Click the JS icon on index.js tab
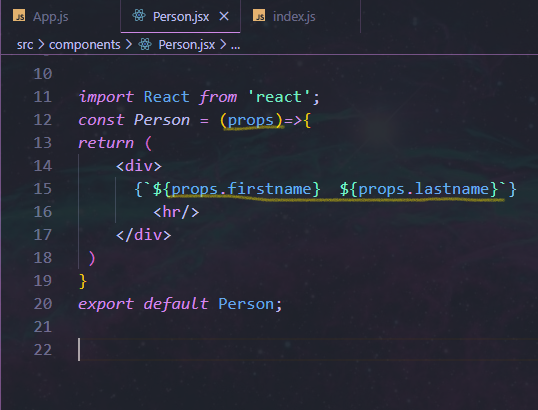Image resolution: width=538 pixels, height=410 pixels. click(x=259, y=16)
